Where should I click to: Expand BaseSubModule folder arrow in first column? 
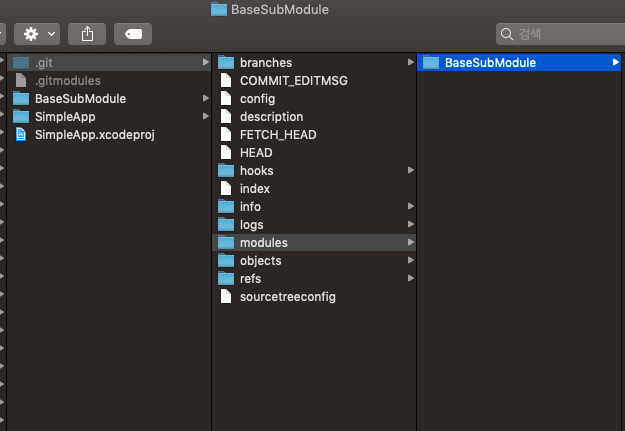206,98
